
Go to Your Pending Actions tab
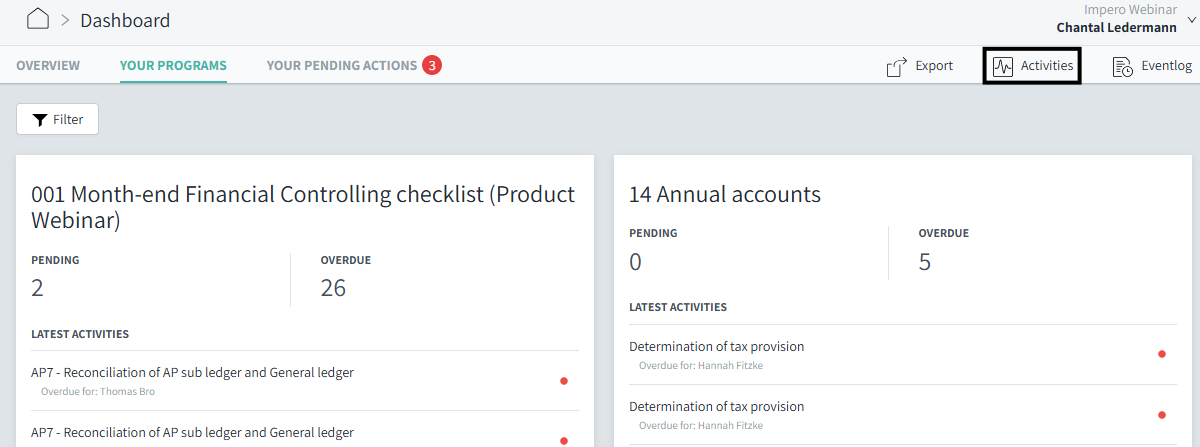tap(341, 66)
